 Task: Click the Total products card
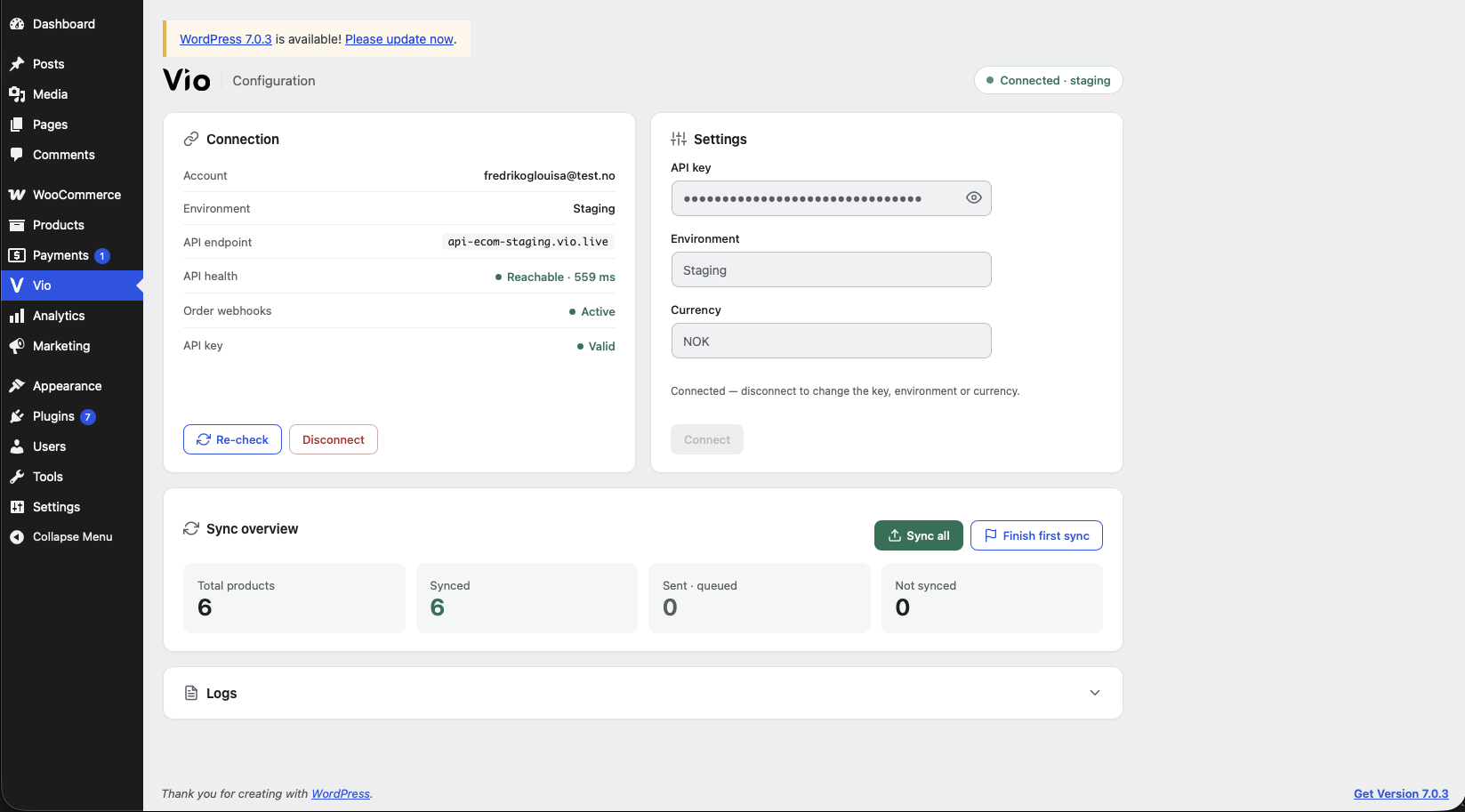point(294,598)
